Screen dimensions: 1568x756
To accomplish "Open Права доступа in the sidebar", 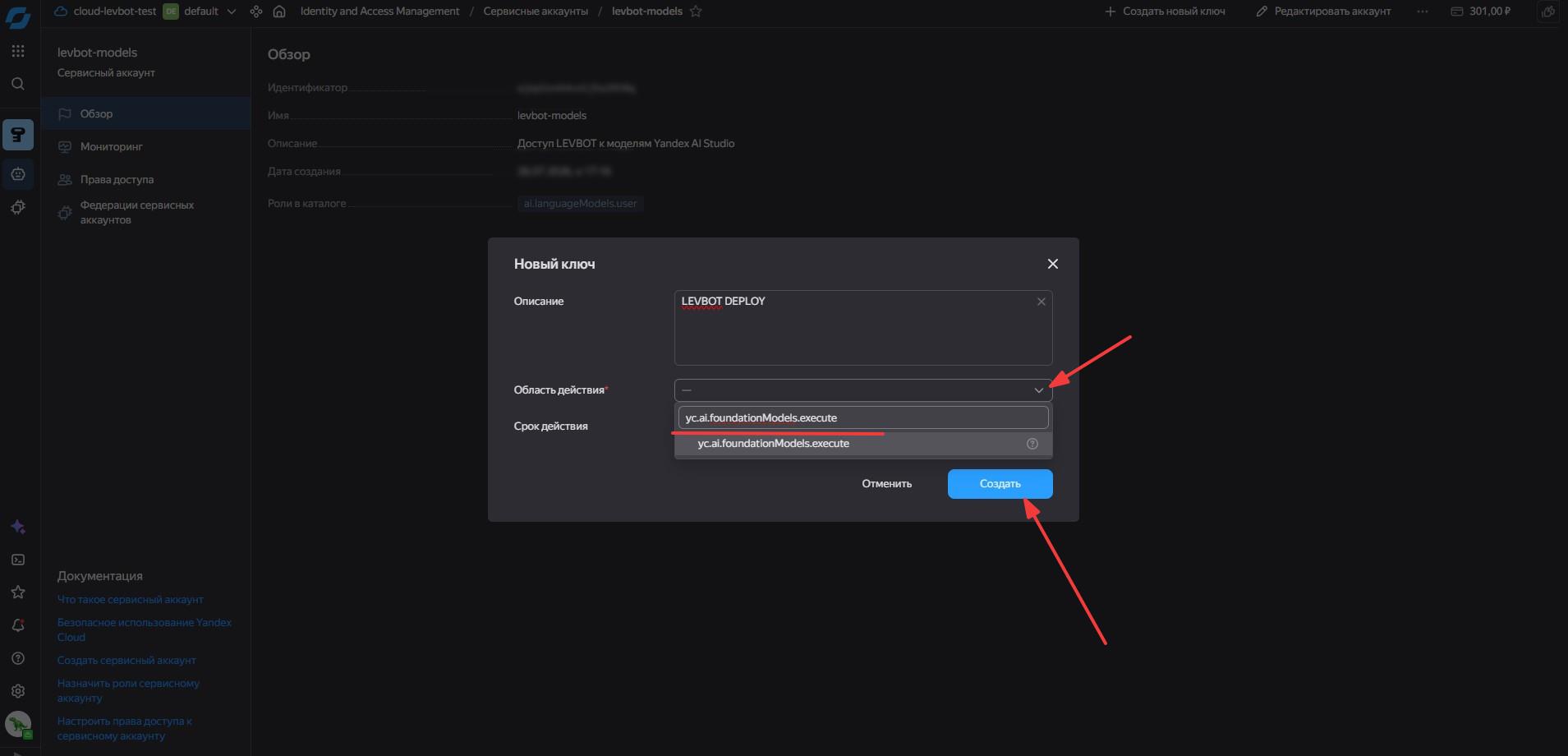I will (146, 179).
